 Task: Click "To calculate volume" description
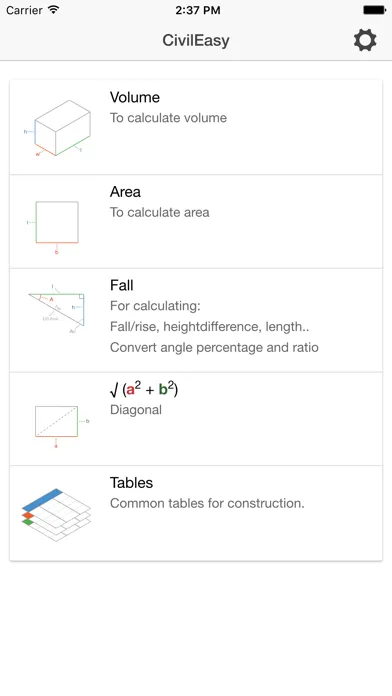[x=168, y=118]
